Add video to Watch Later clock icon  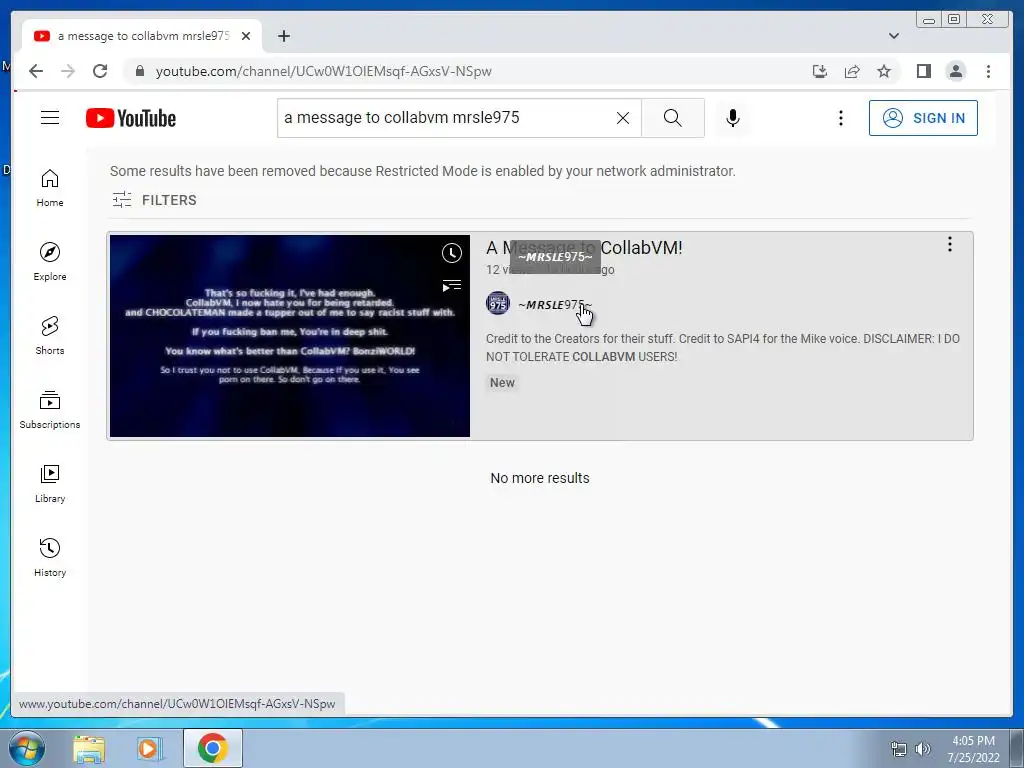pos(452,253)
